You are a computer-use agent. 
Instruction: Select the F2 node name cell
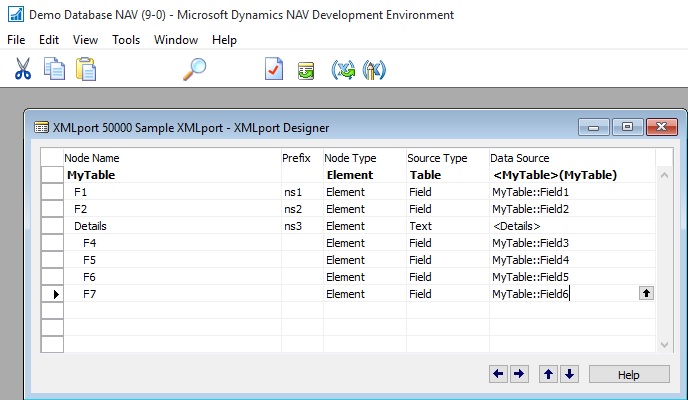pos(172,209)
